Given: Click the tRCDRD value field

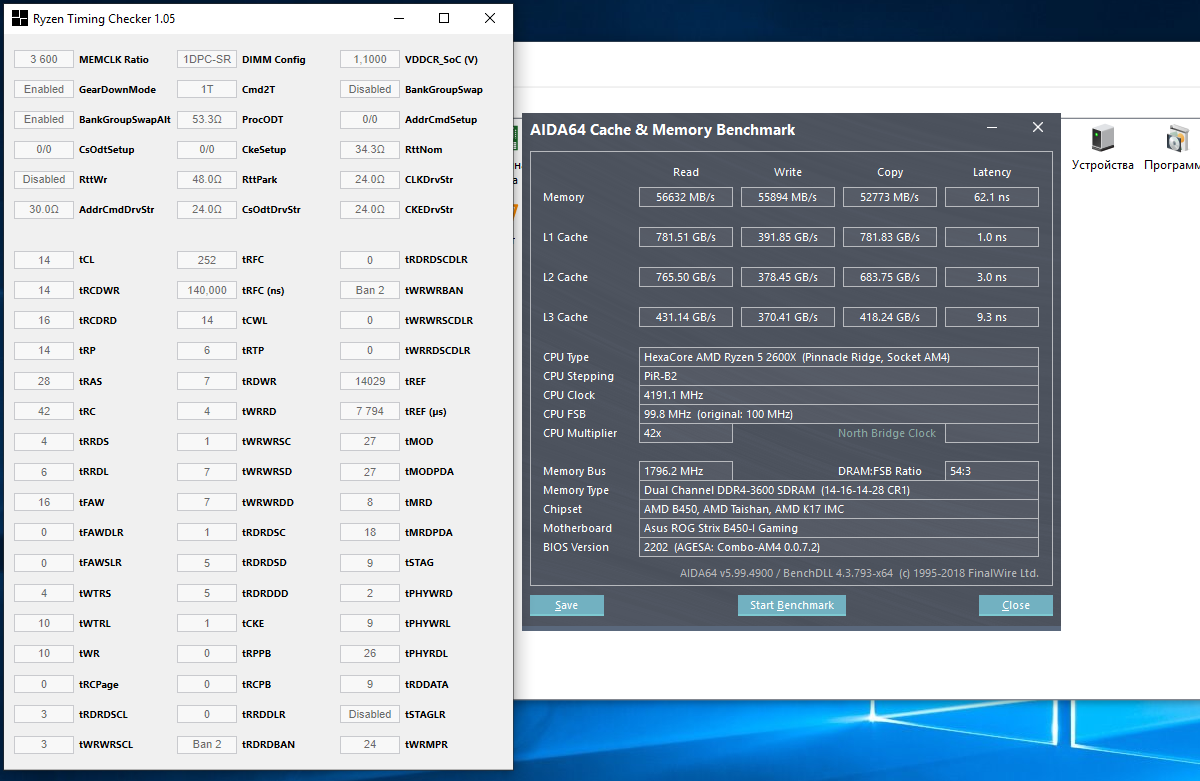Looking at the screenshot, I should pos(44,320).
